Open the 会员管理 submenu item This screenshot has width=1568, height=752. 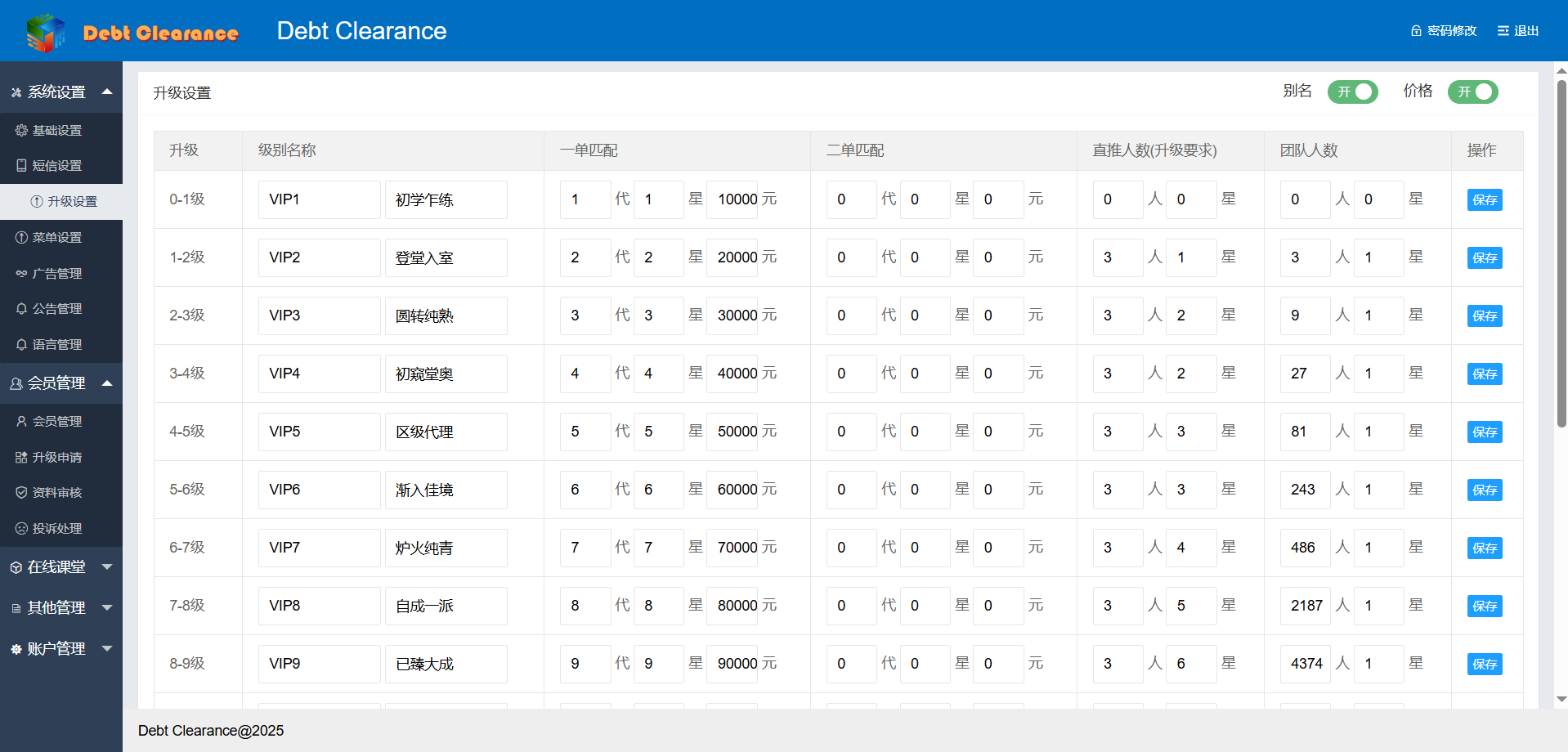coord(57,421)
